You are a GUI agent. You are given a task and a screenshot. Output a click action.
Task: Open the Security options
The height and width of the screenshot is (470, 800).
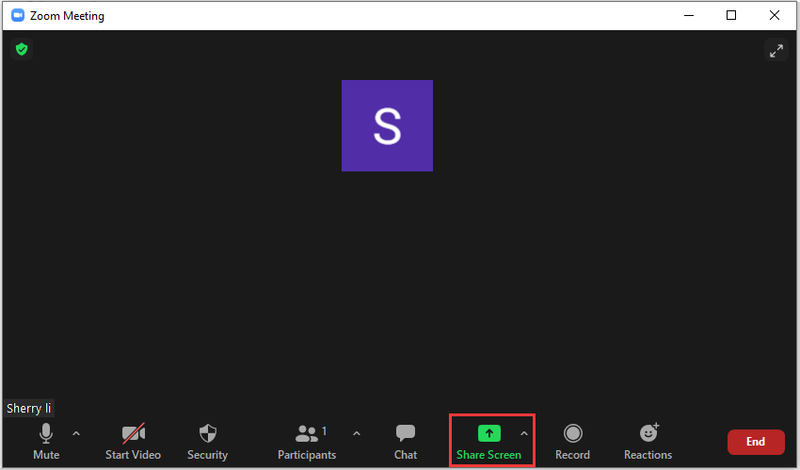click(207, 441)
